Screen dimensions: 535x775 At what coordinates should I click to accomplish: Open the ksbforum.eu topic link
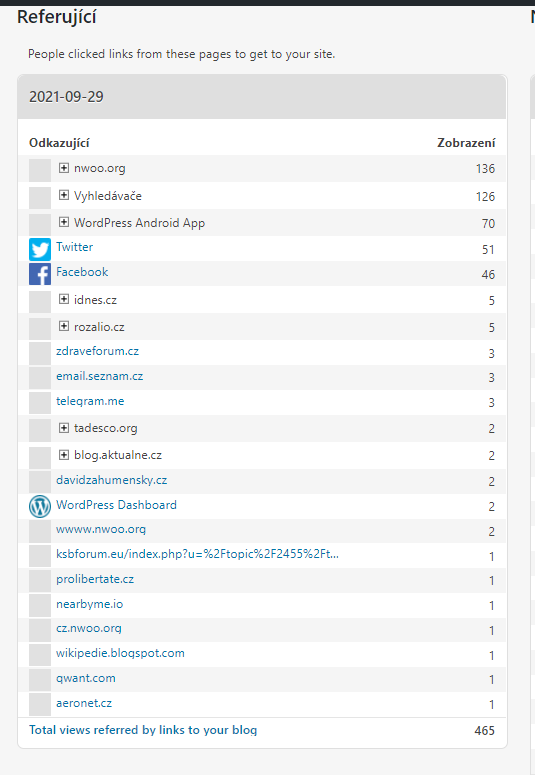click(197, 554)
